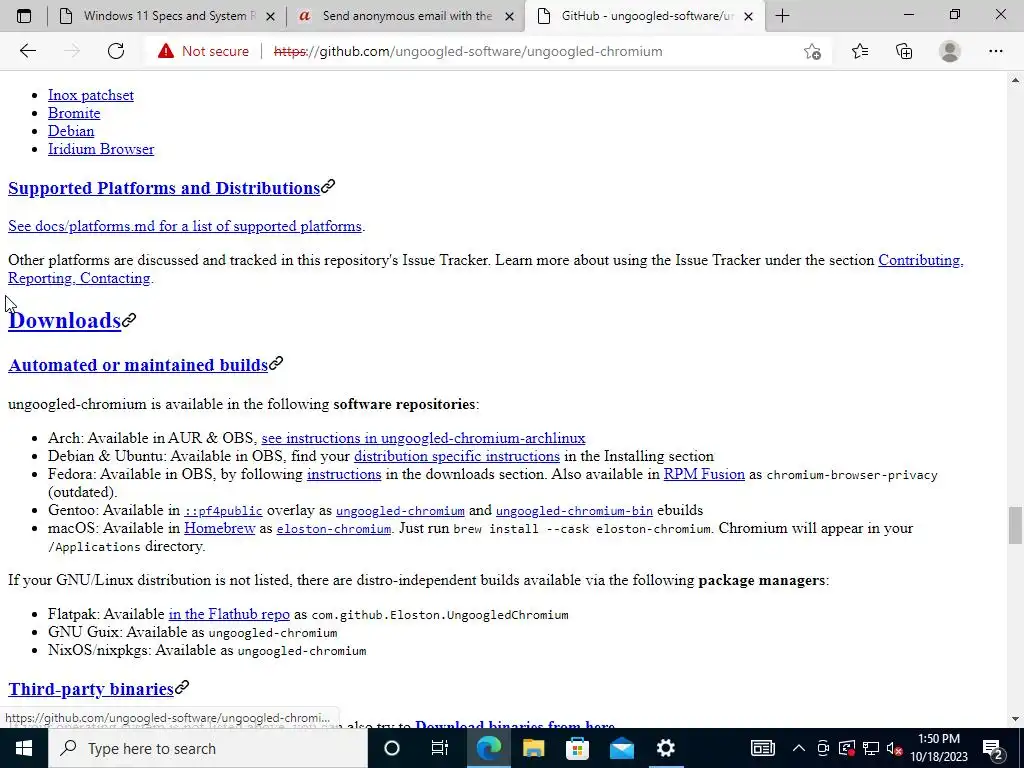Refresh the current page
This screenshot has height=768, width=1024.
coord(116,51)
